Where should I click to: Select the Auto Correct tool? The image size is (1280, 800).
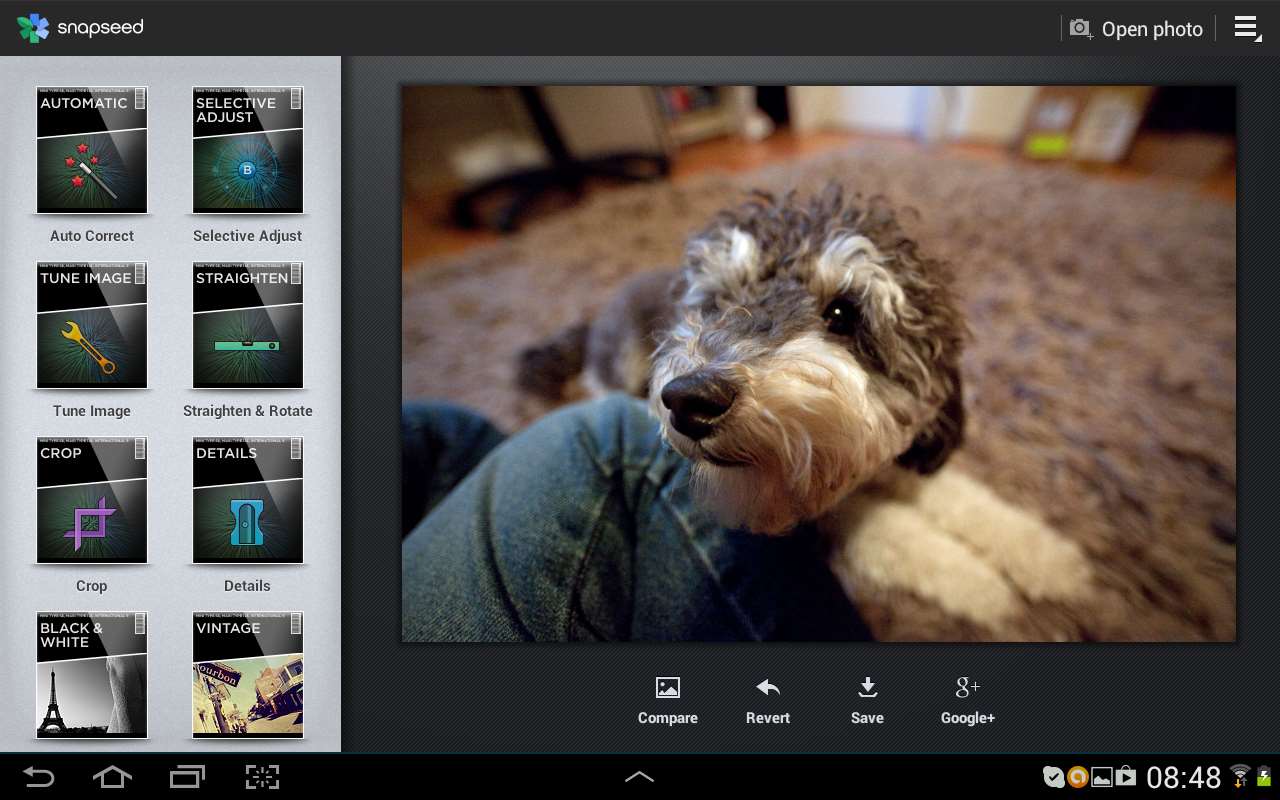91,150
